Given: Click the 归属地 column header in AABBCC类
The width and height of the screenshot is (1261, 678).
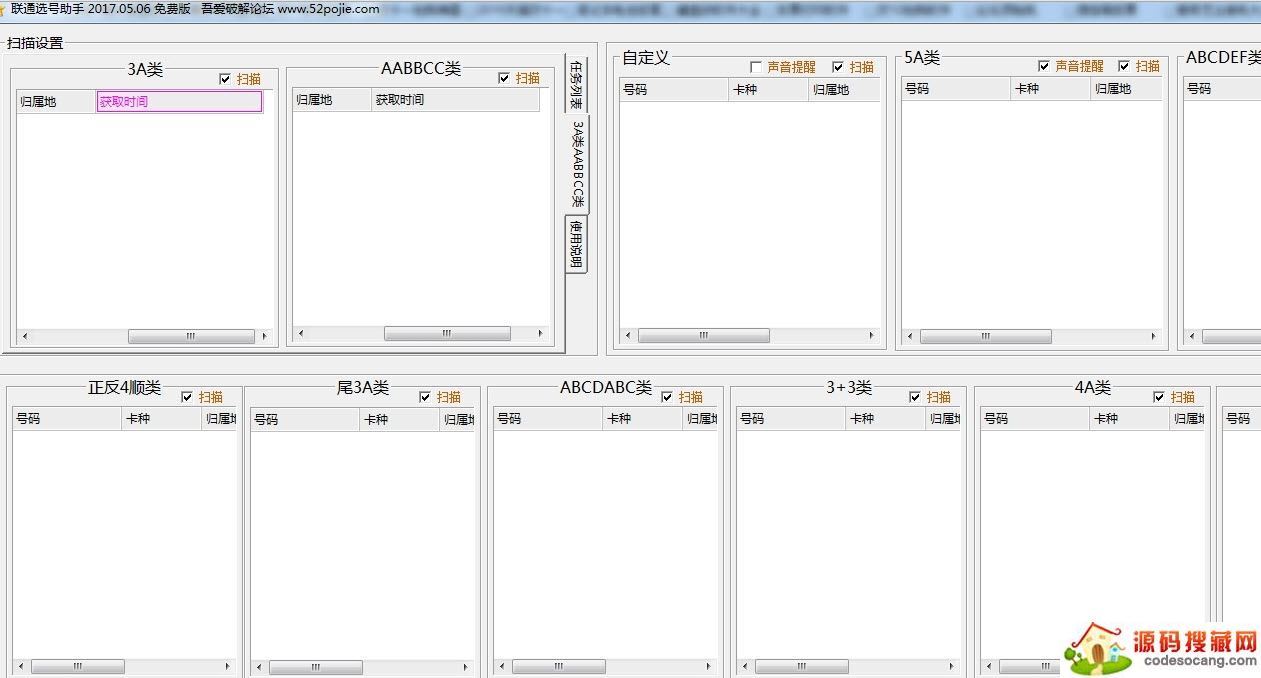Looking at the screenshot, I should [332, 100].
